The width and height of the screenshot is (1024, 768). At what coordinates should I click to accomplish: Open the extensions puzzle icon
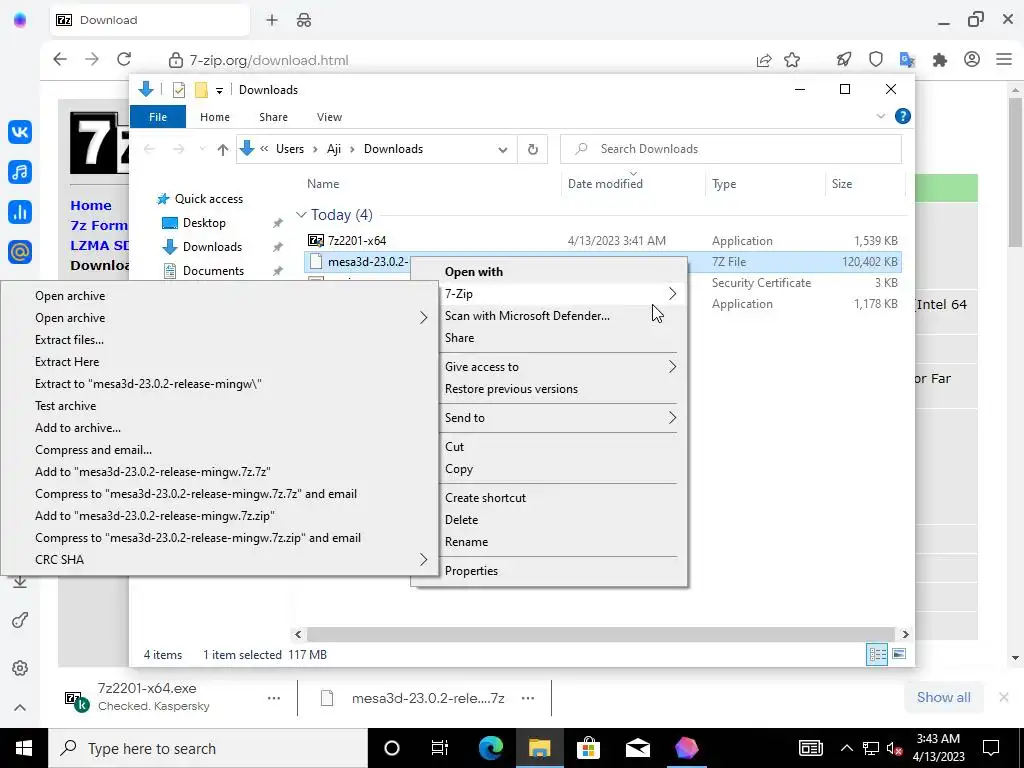(x=940, y=60)
